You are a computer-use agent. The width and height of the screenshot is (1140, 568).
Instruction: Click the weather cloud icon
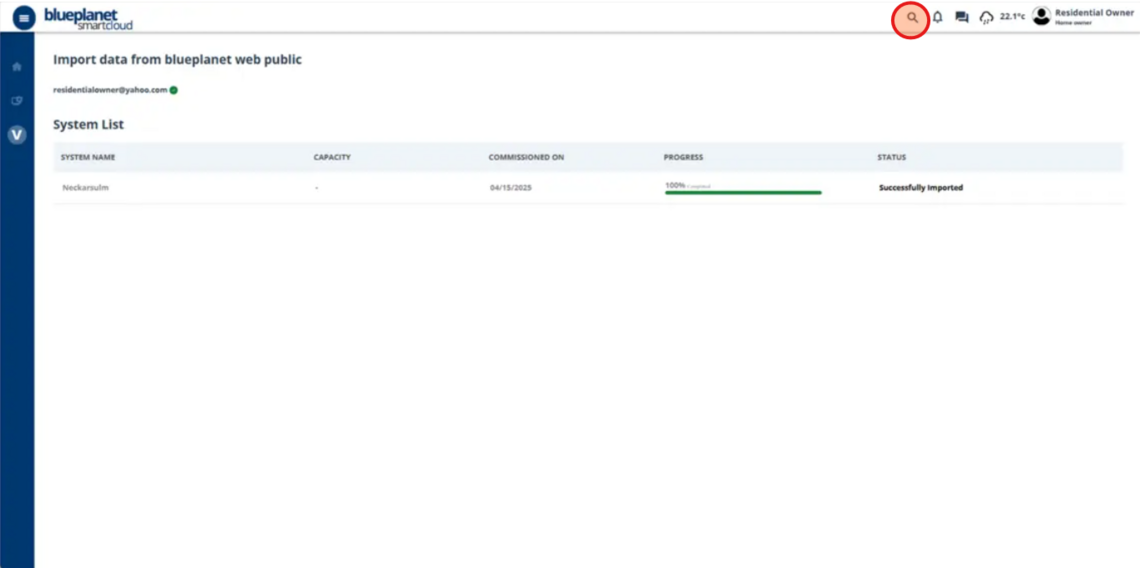[x=986, y=17]
